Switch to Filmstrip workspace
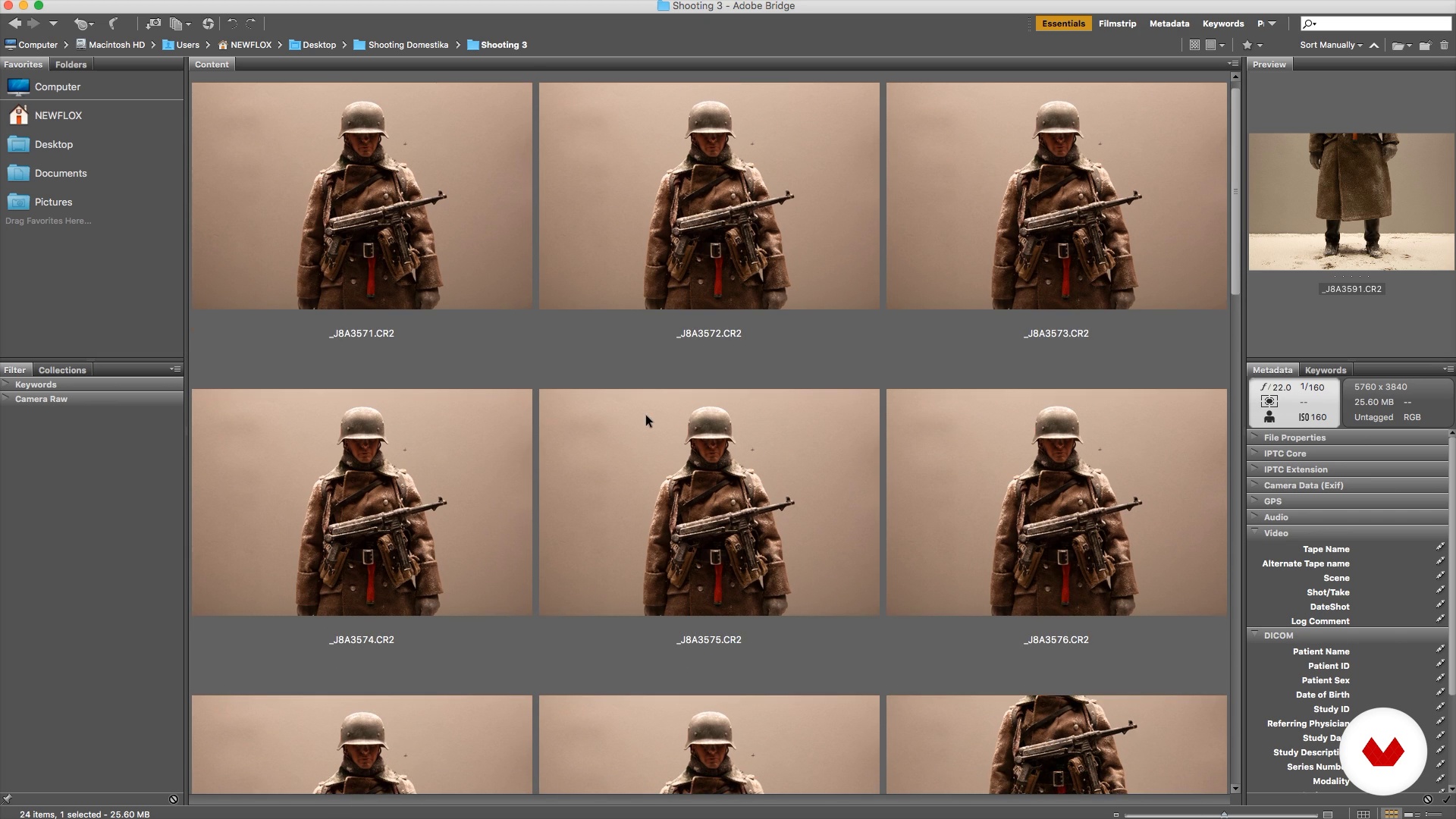 1117,24
